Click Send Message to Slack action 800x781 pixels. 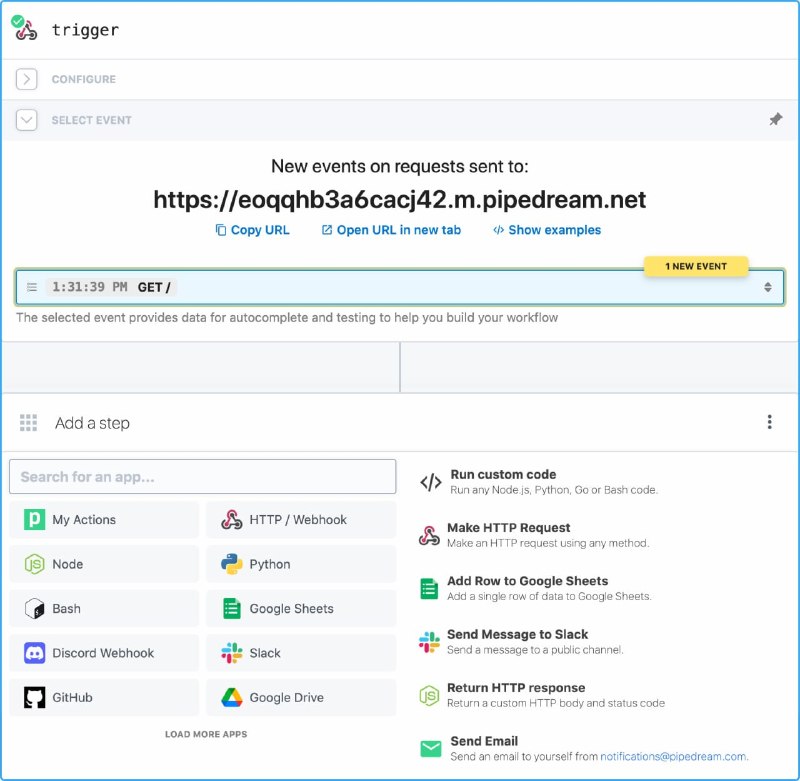[520, 642]
